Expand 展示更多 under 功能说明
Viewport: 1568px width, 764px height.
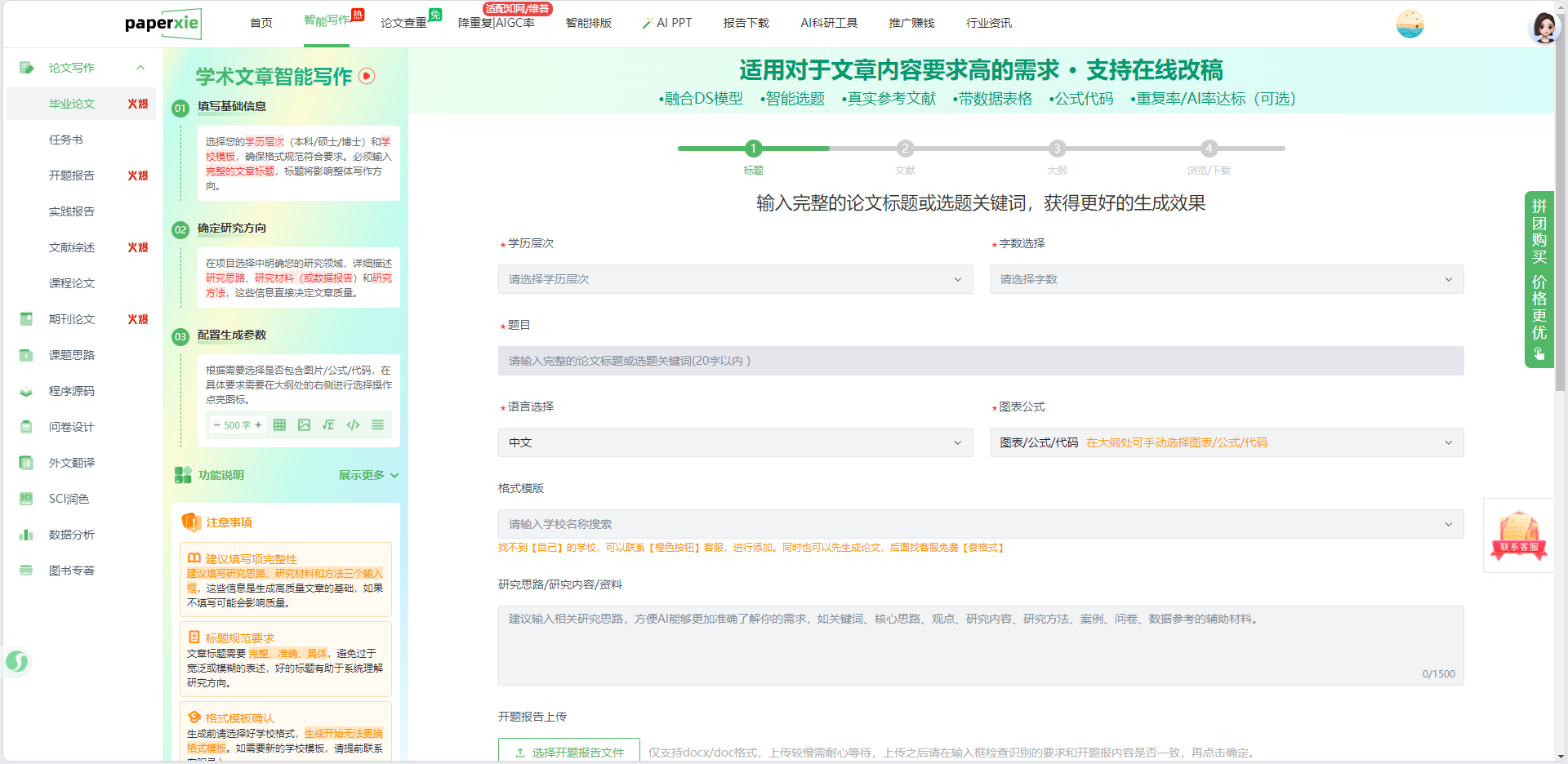(368, 475)
